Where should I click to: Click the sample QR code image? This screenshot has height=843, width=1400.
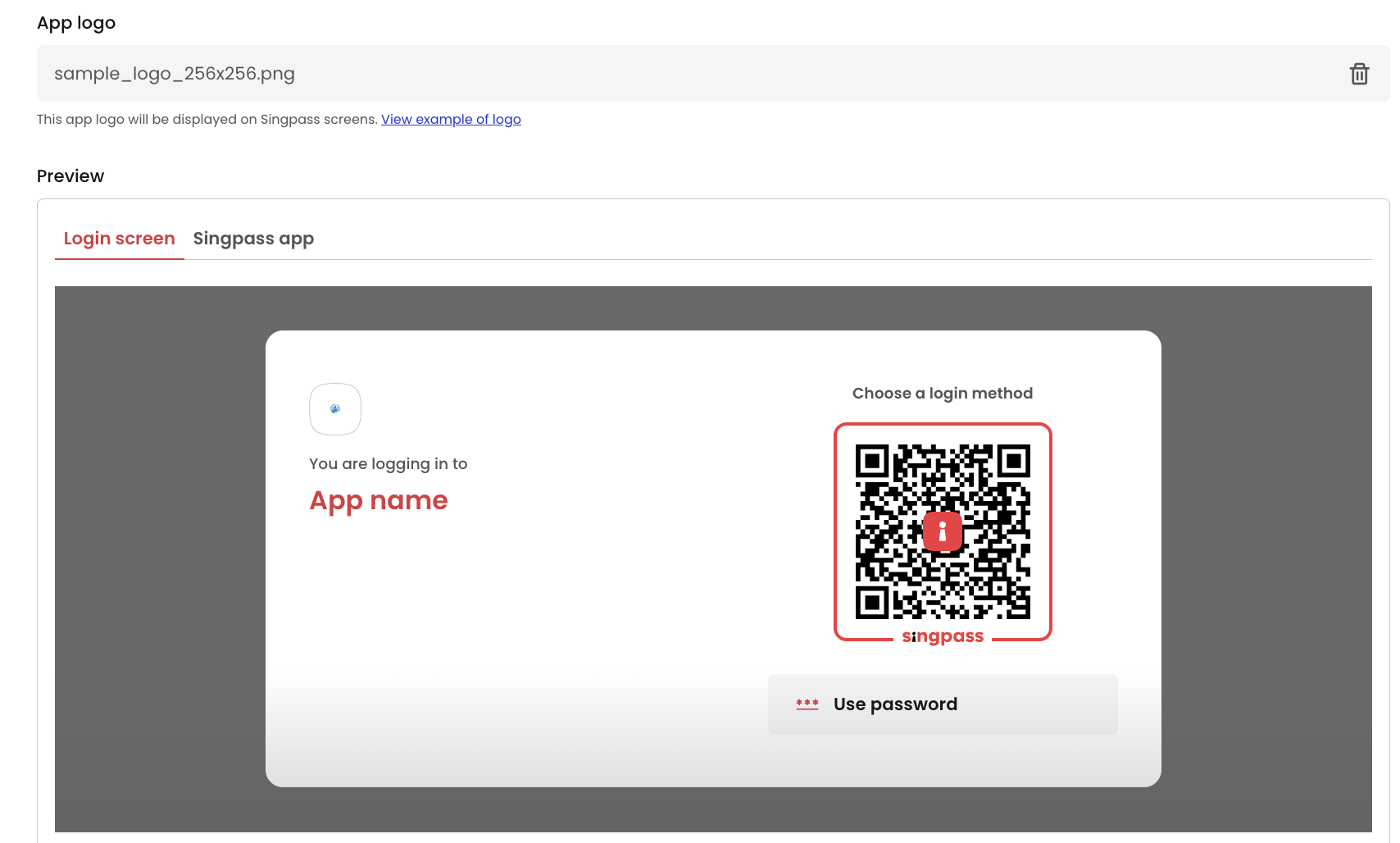click(x=943, y=531)
